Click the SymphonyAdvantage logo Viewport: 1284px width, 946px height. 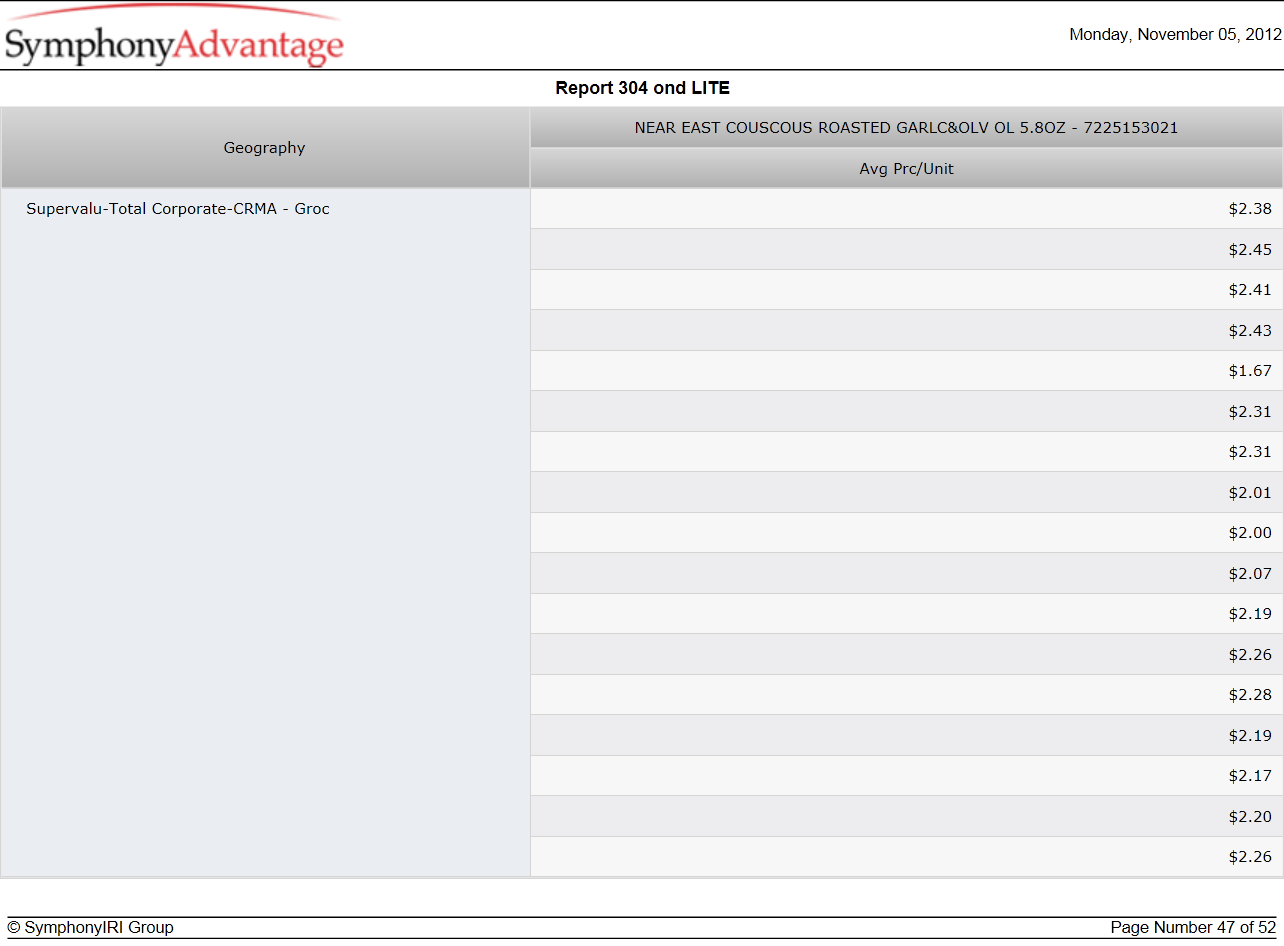[x=174, y=36]
